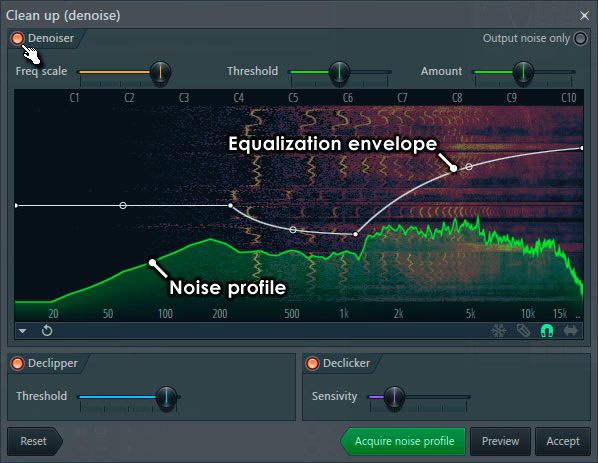The image size is (598, 463).
Task: Toggle the Declipper enable LED
Action: [x=17, y=363]
